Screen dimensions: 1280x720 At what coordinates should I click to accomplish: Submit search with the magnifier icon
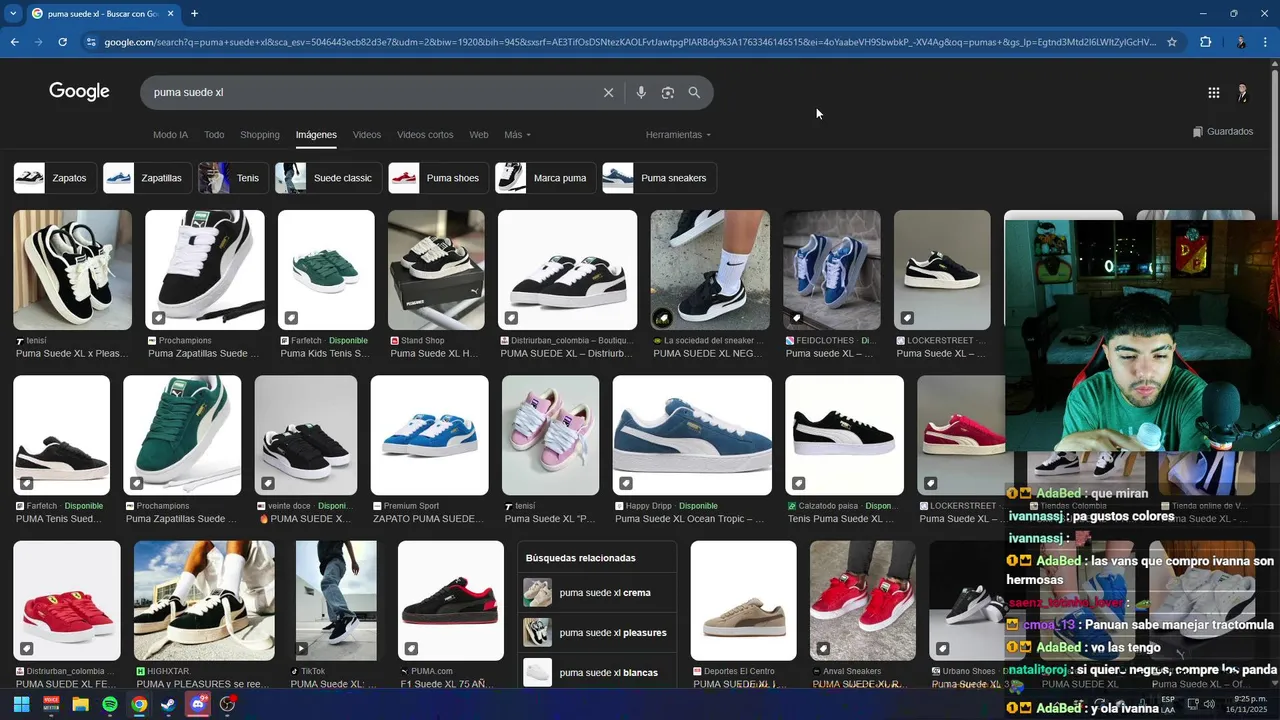click(694, 93)
